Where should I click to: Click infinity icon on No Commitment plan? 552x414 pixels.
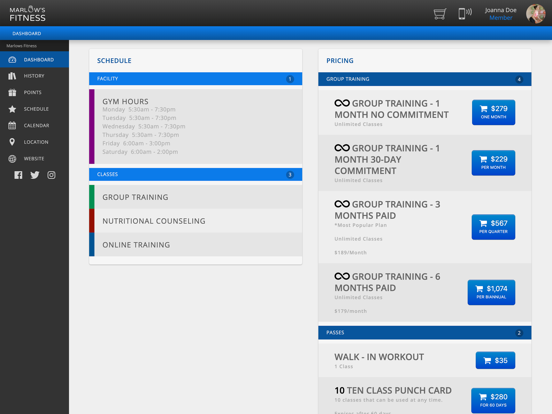pyautogui.click(x=342, y=103)
